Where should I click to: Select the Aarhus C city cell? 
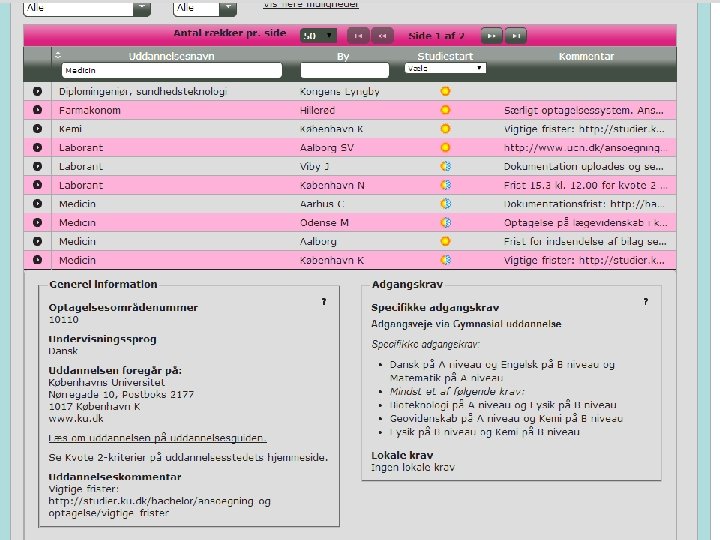point(322,204)
